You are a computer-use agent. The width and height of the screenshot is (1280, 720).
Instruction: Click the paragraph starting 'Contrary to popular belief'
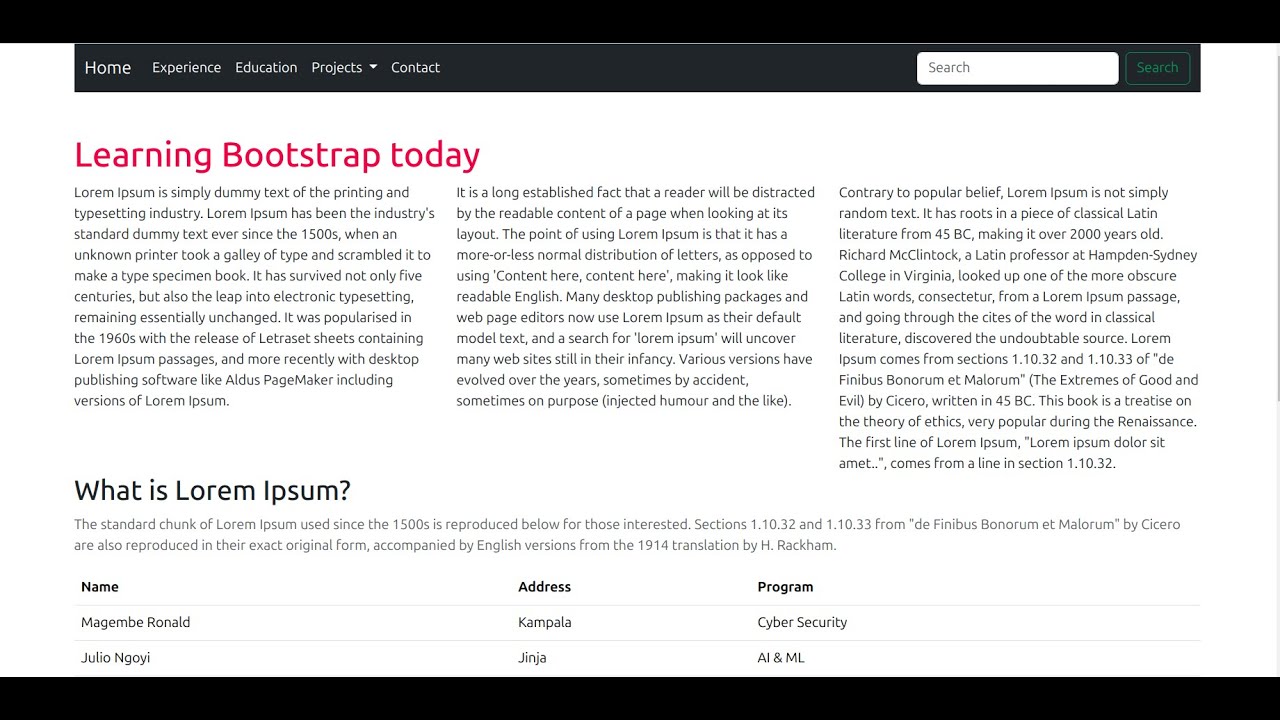1019,328
